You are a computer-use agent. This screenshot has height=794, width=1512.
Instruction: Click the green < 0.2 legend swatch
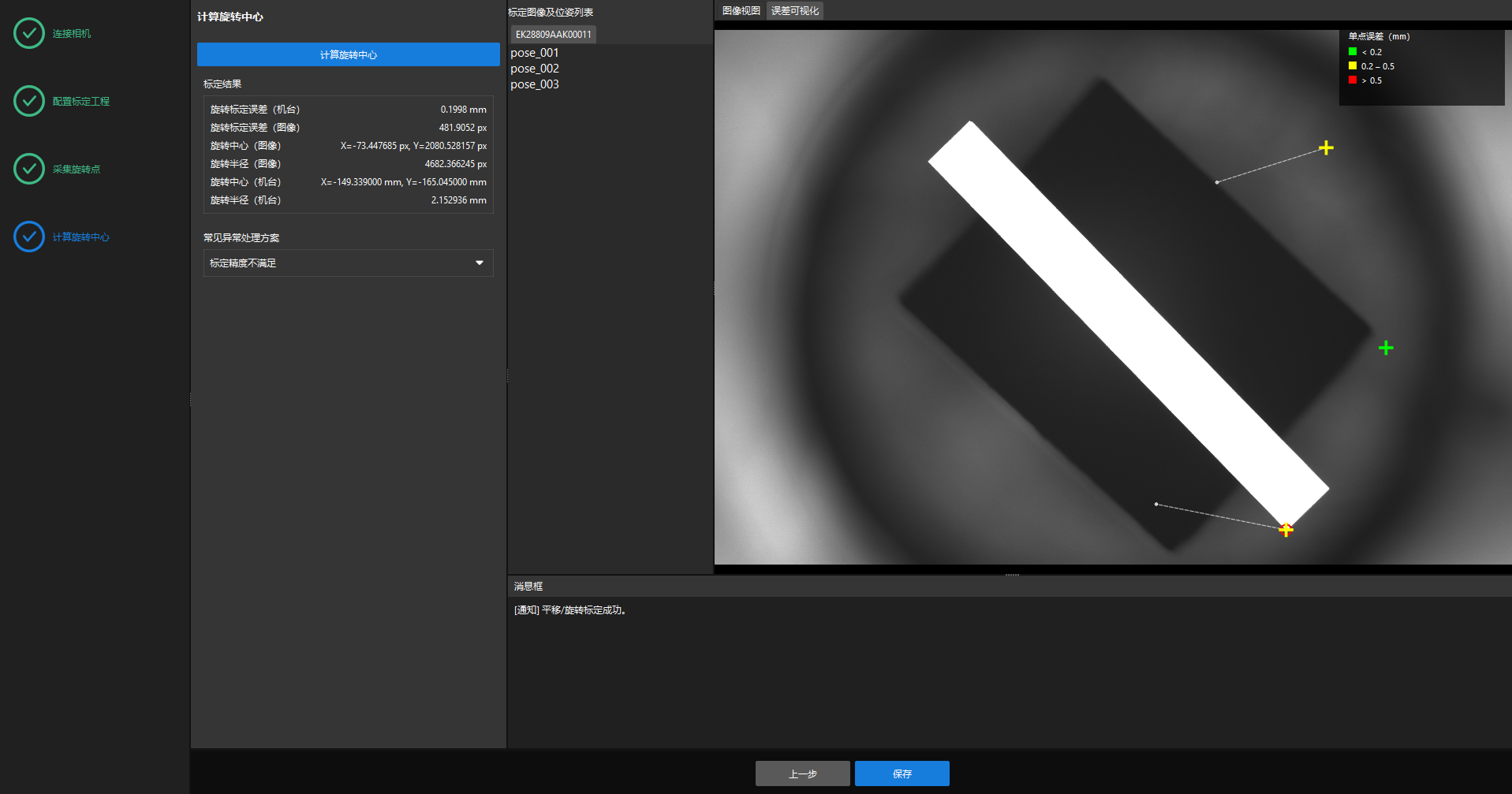(1353, 52)
